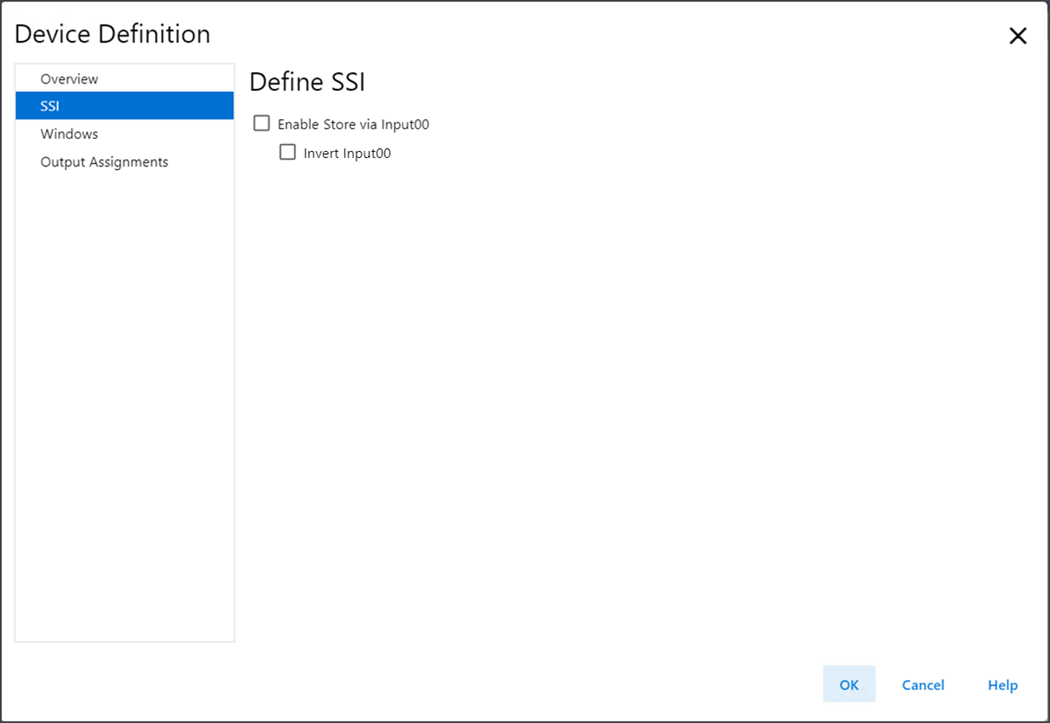Click the 'Enable Store via Input00' label text

tap(353, 125)
